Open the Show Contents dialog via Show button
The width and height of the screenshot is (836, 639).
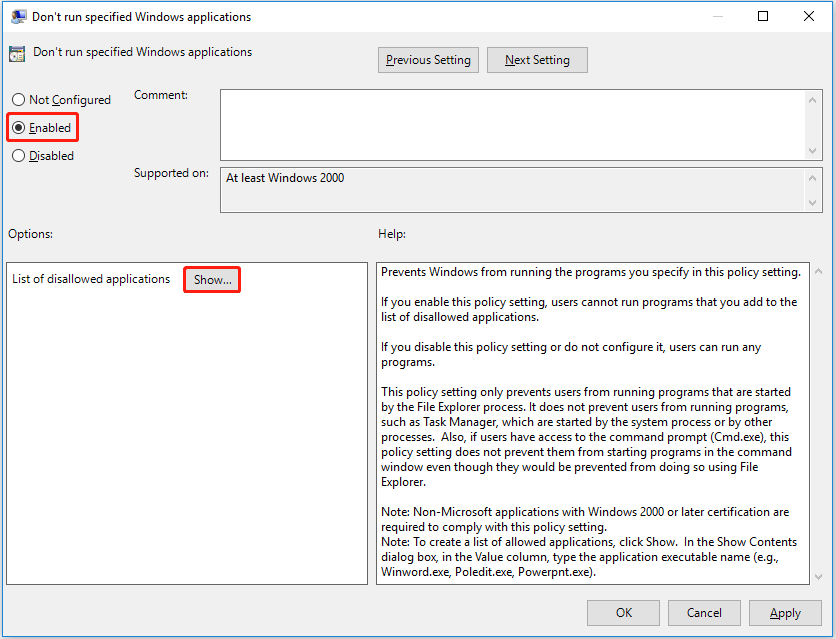tap(211, 279)
